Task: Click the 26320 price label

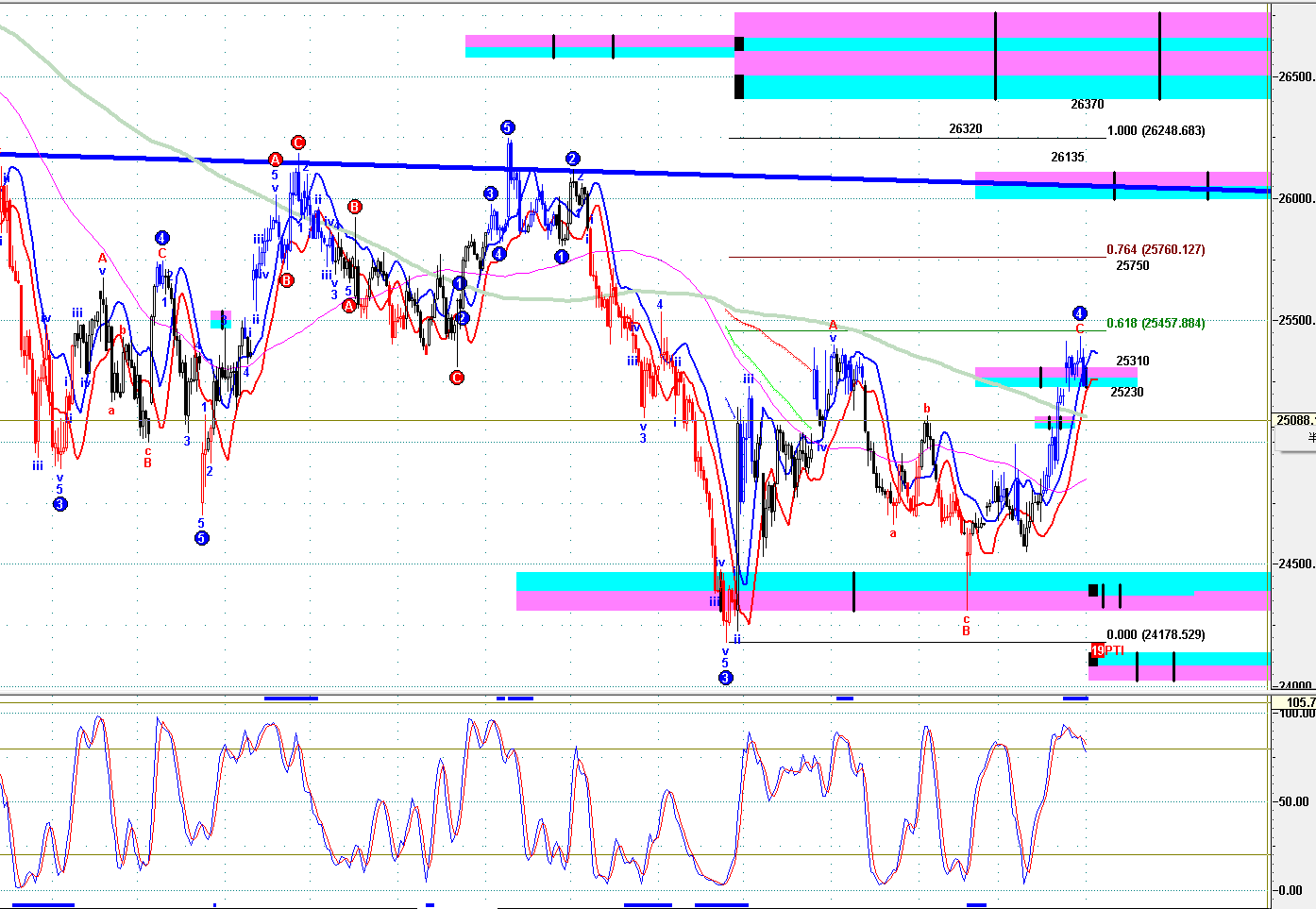Action: [x=965, y=129]
